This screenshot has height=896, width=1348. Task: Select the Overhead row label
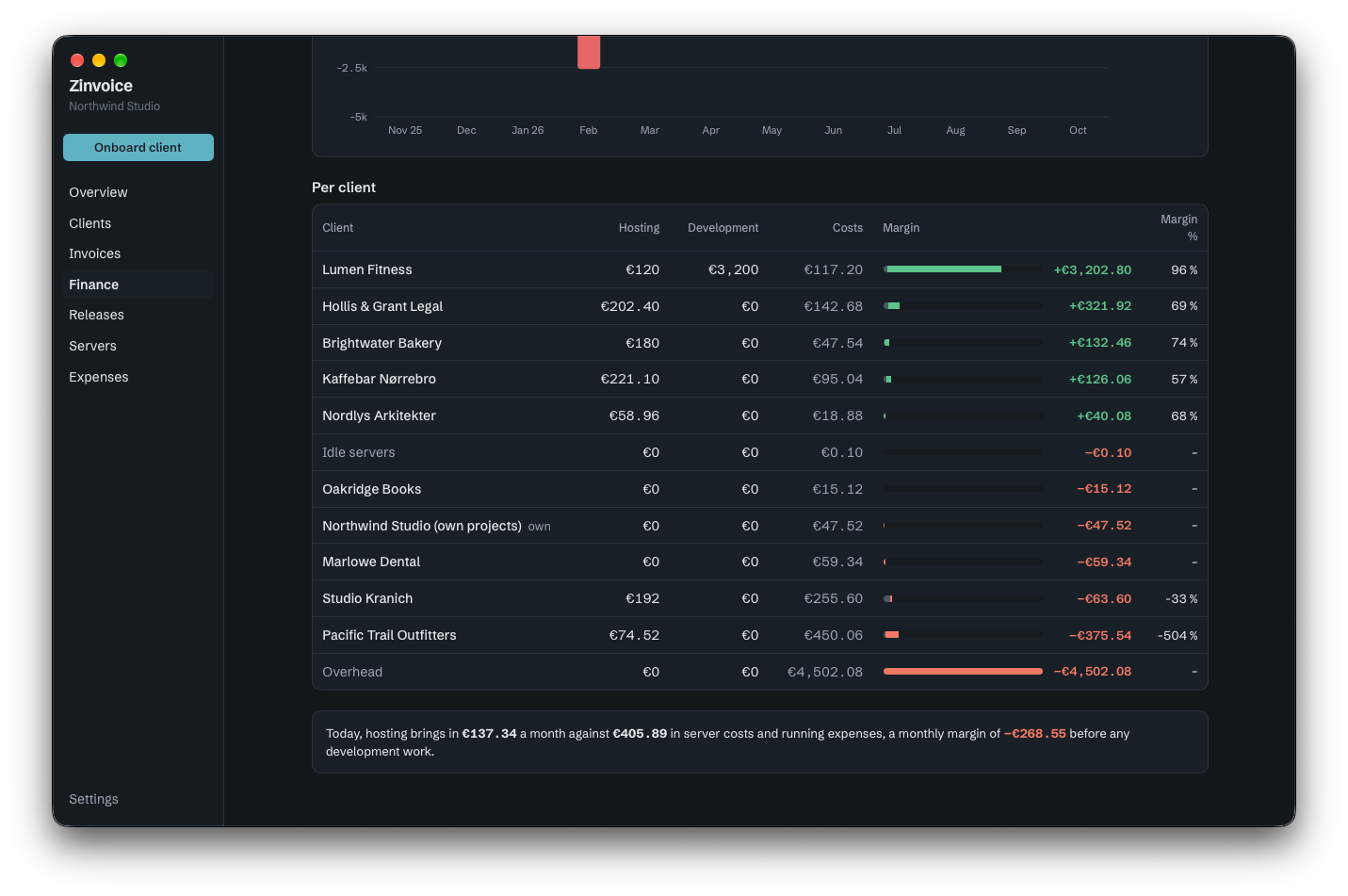pos(352,672)
